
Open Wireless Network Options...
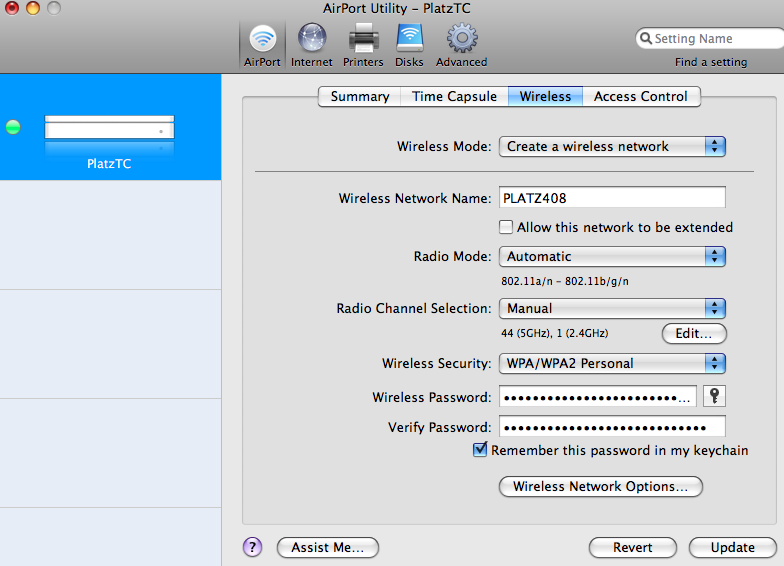click(600, 486)
